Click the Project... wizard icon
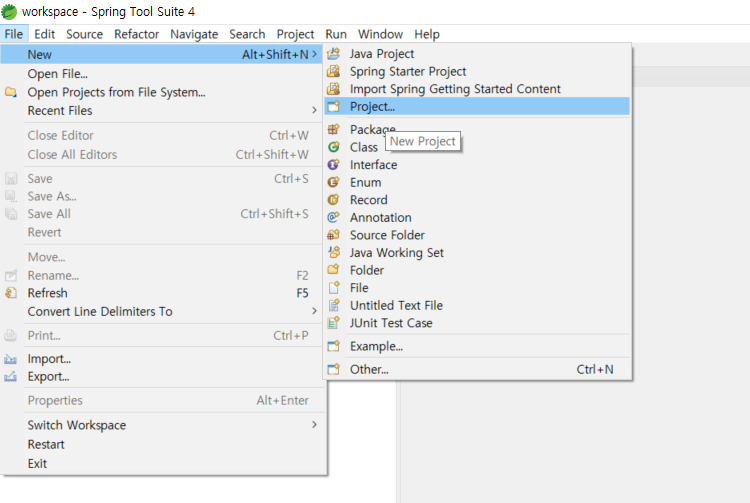Screen dimensions: 750x503 point(333,106)
